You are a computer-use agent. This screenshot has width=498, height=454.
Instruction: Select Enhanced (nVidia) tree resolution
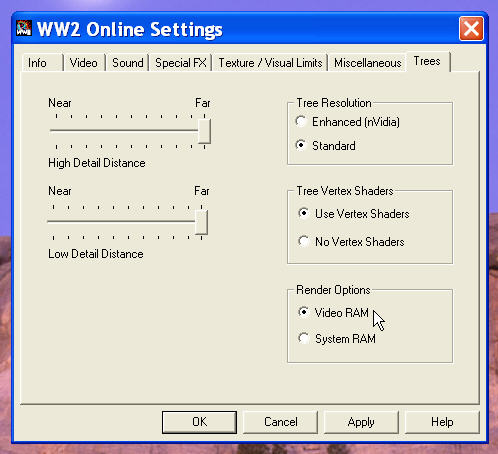click(348, 122)
